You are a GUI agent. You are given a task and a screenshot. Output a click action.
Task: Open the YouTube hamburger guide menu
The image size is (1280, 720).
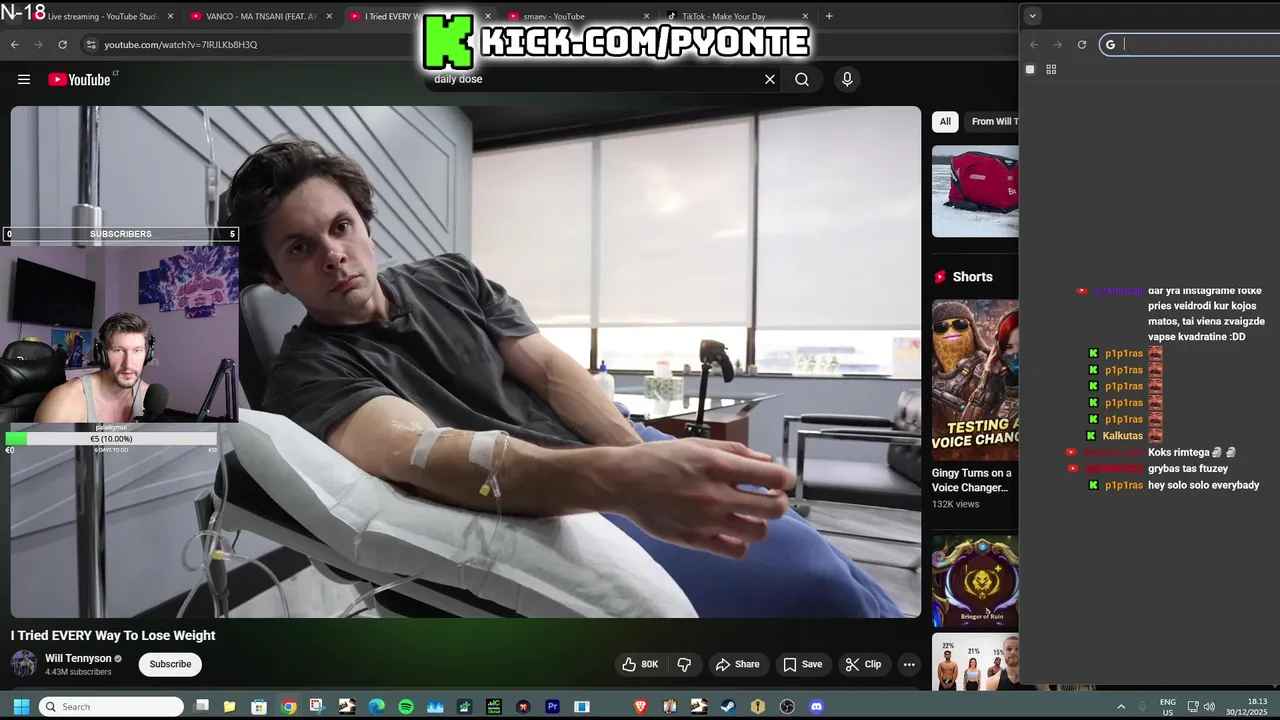24,80
